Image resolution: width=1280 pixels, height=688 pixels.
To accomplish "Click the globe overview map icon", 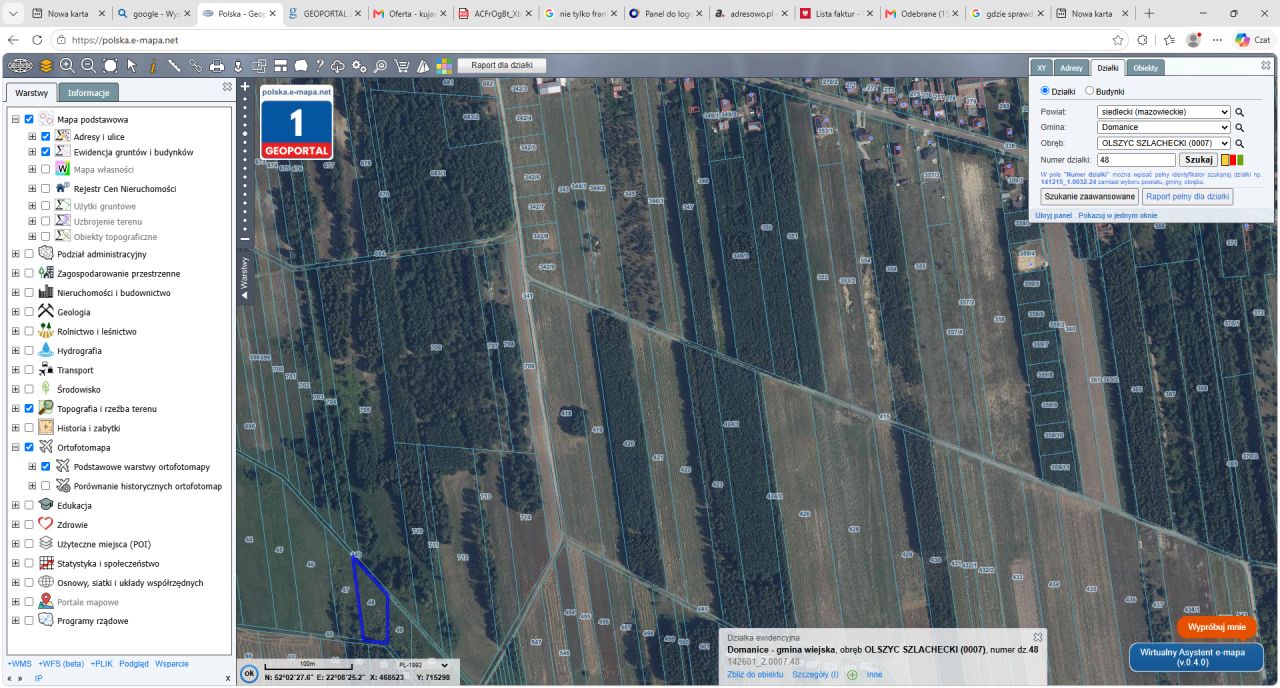I will (20, 66).
